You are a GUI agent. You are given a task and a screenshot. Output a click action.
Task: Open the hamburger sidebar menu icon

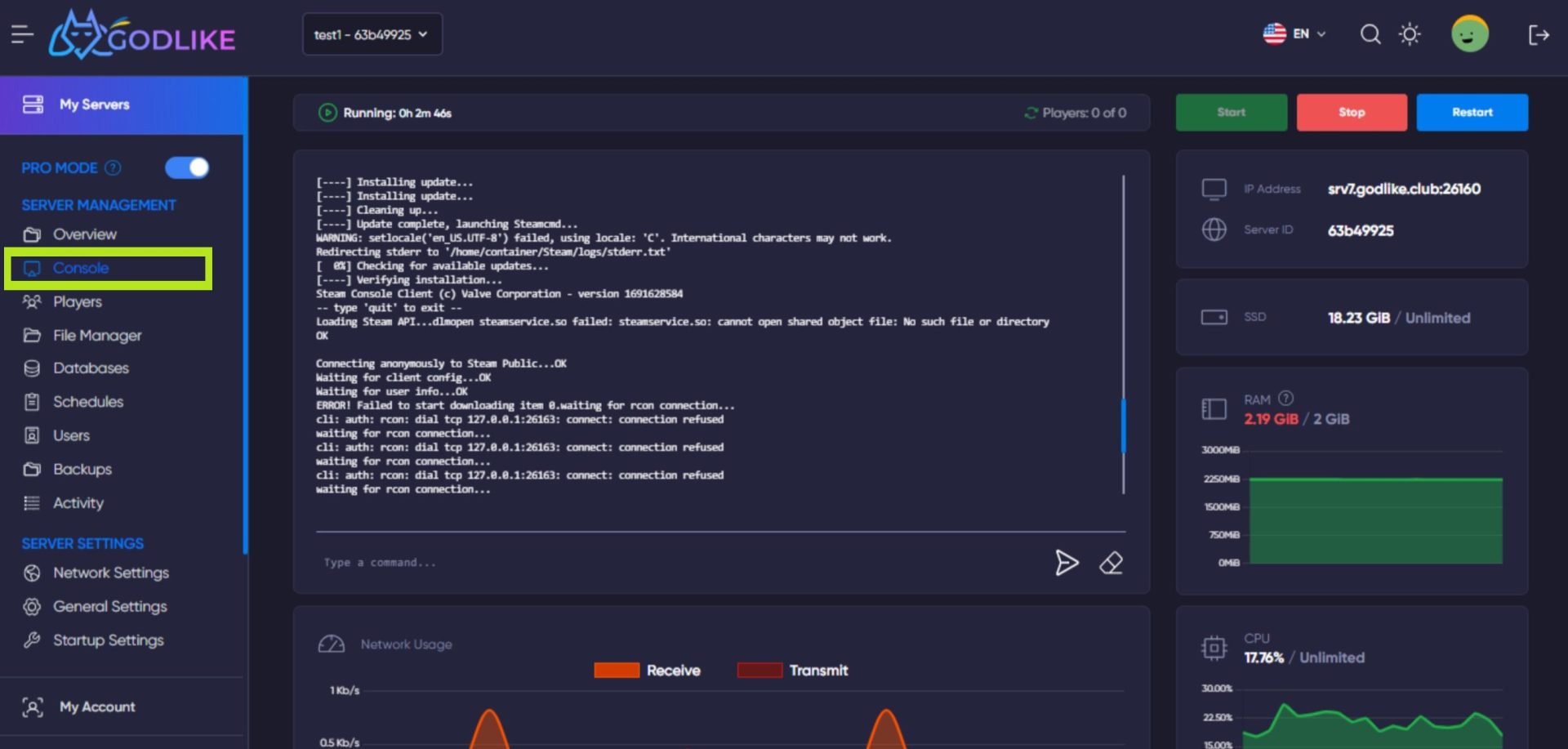click(x=22, y=34)
